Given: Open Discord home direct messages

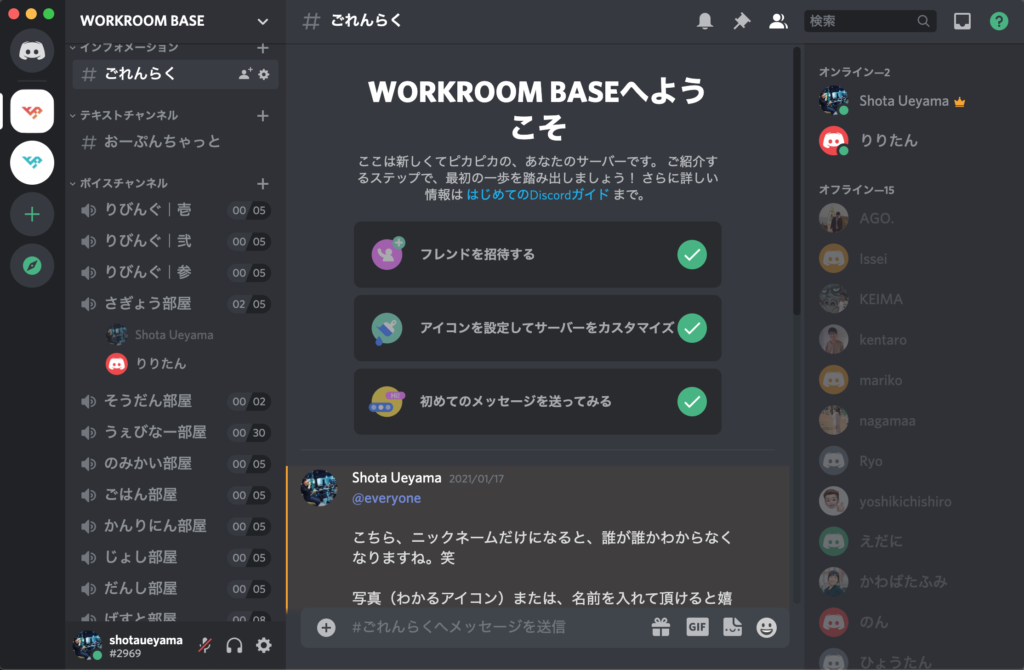Looking at the screenshot, I should pyautogui.click(x=32, y=51).
